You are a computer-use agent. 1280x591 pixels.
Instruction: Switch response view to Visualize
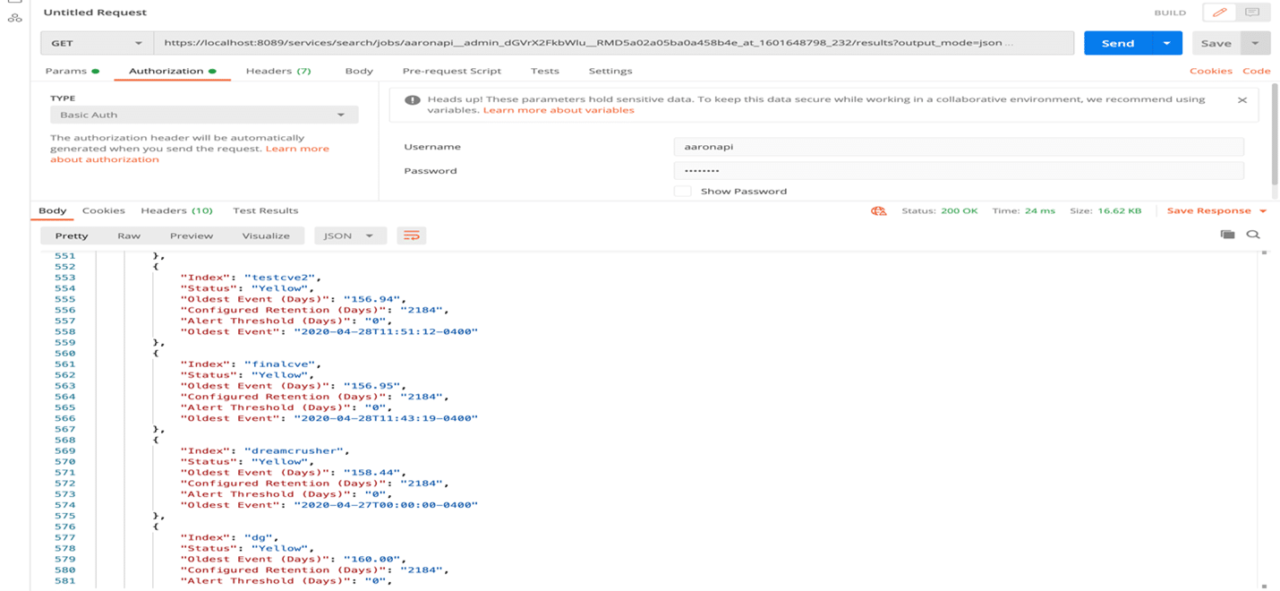[266, 236]
